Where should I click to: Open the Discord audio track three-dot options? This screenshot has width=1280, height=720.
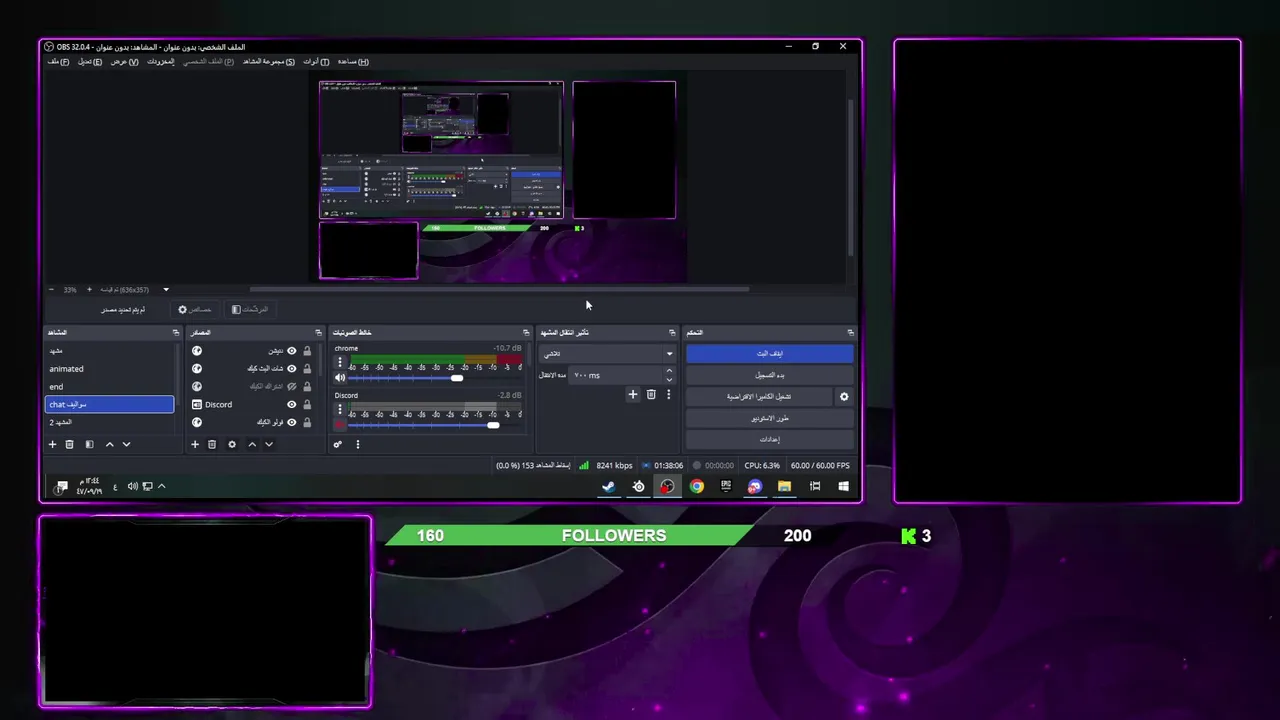coord(340,410)
